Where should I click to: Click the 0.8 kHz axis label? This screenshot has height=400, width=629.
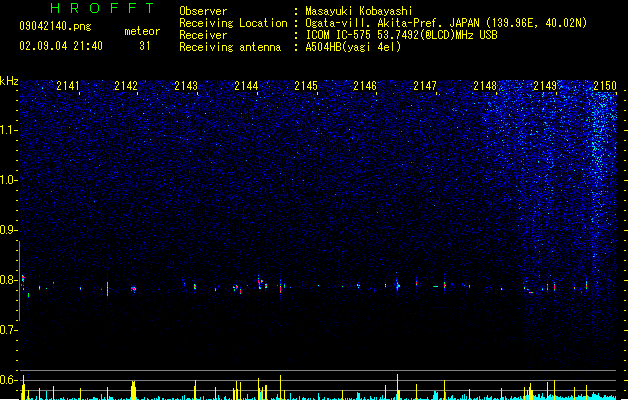[9, 280]
